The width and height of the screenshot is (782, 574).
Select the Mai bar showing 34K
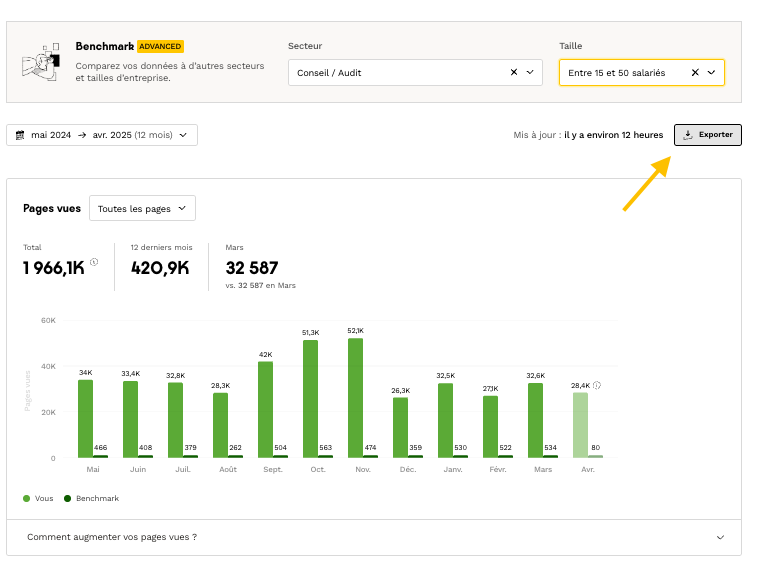[85, 419]
